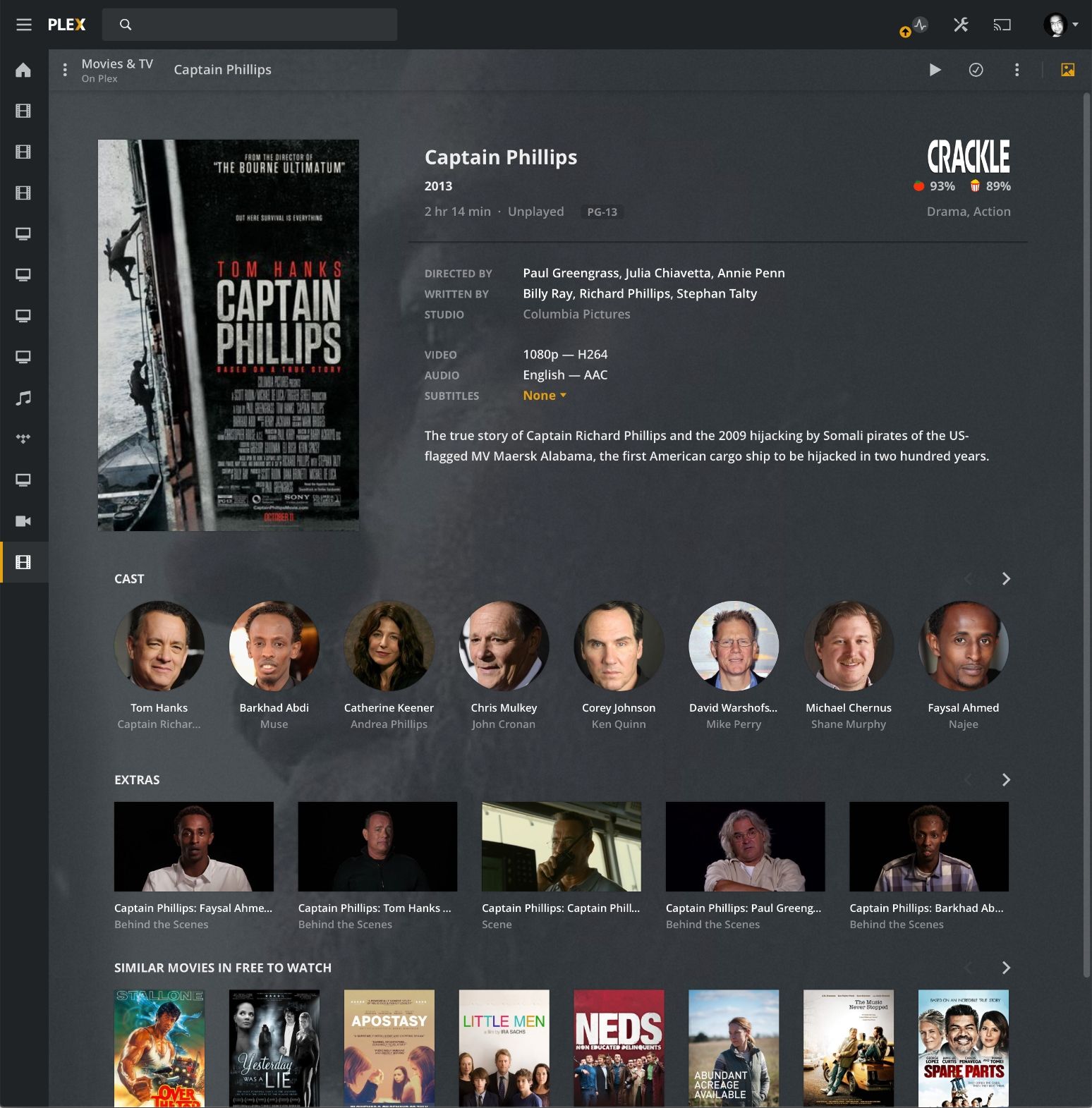Open the second TV monitor sidebar icon

23,274
